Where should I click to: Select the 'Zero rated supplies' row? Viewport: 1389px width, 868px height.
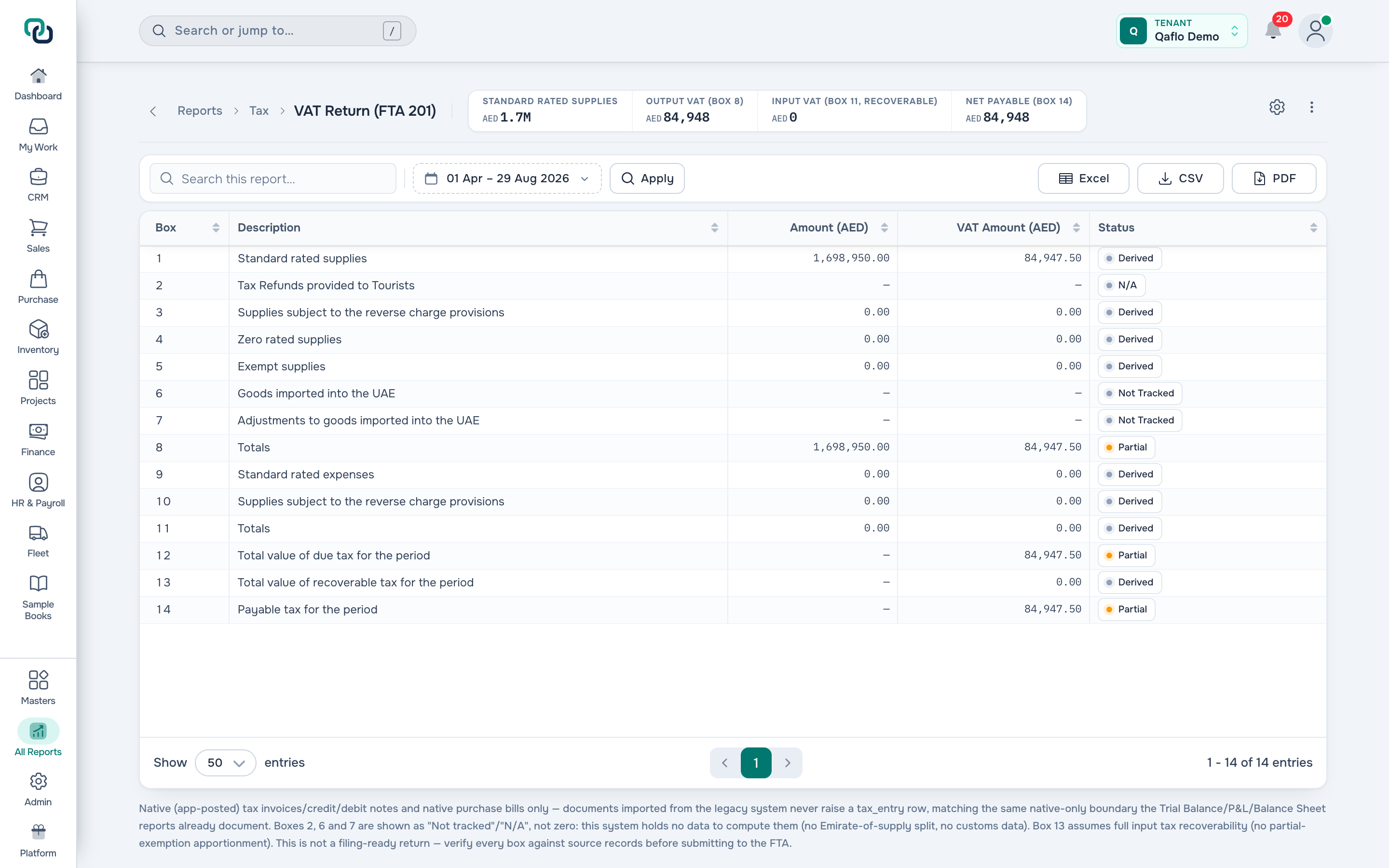click(x=733, y=339)
